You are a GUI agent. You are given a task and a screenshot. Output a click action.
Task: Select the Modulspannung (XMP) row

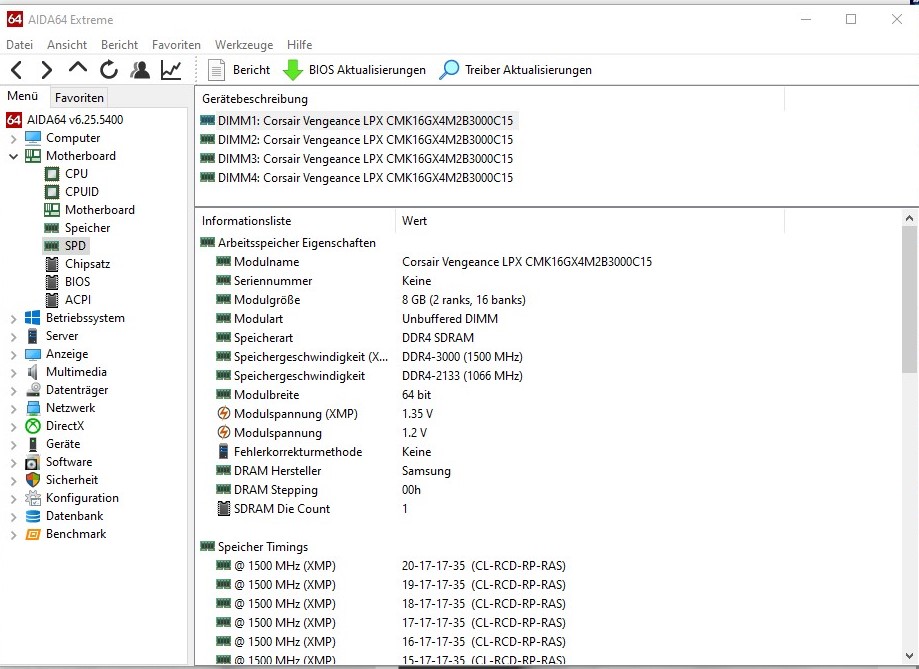point(324,414)
